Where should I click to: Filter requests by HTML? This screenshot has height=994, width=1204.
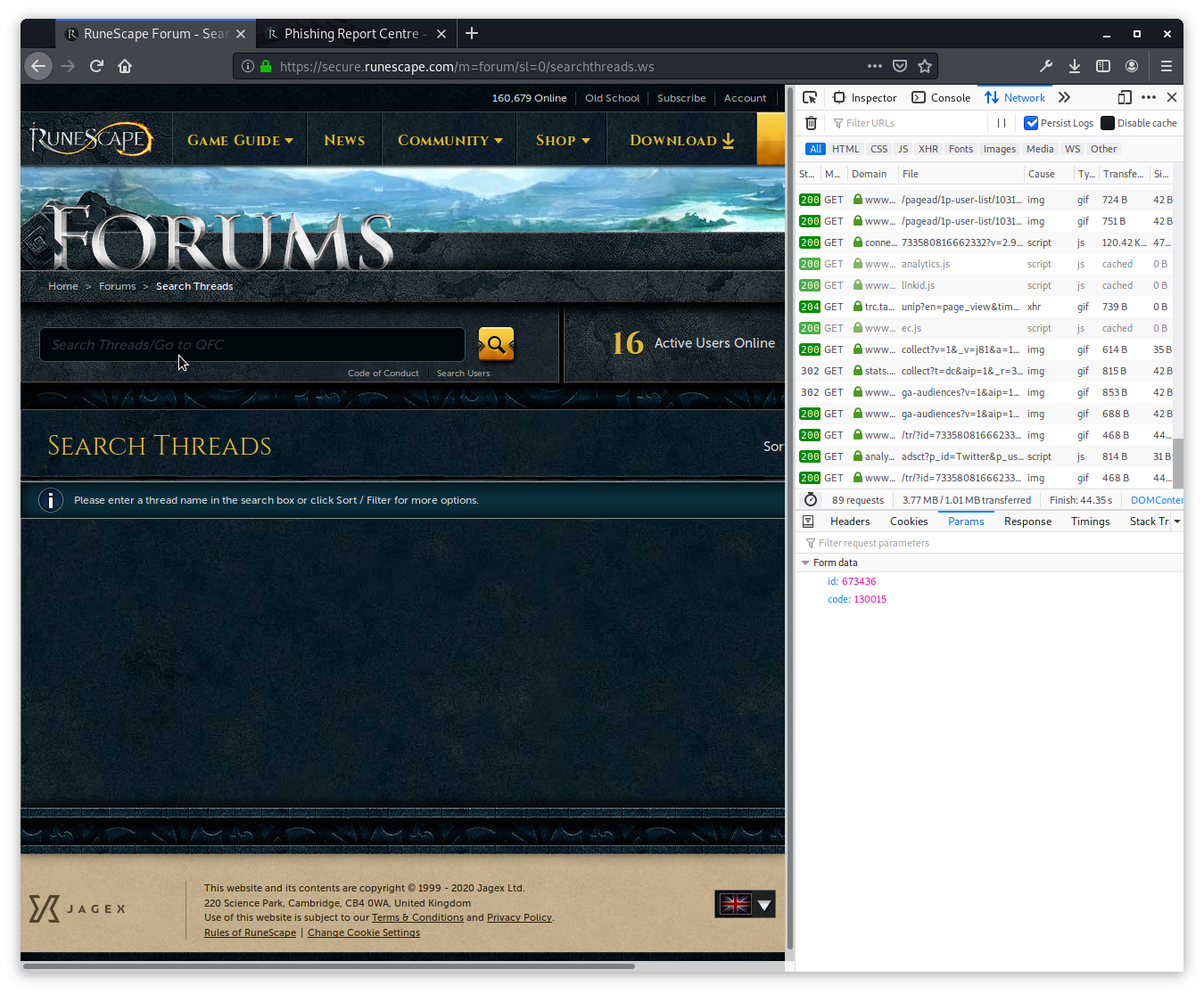pos(845,149)
